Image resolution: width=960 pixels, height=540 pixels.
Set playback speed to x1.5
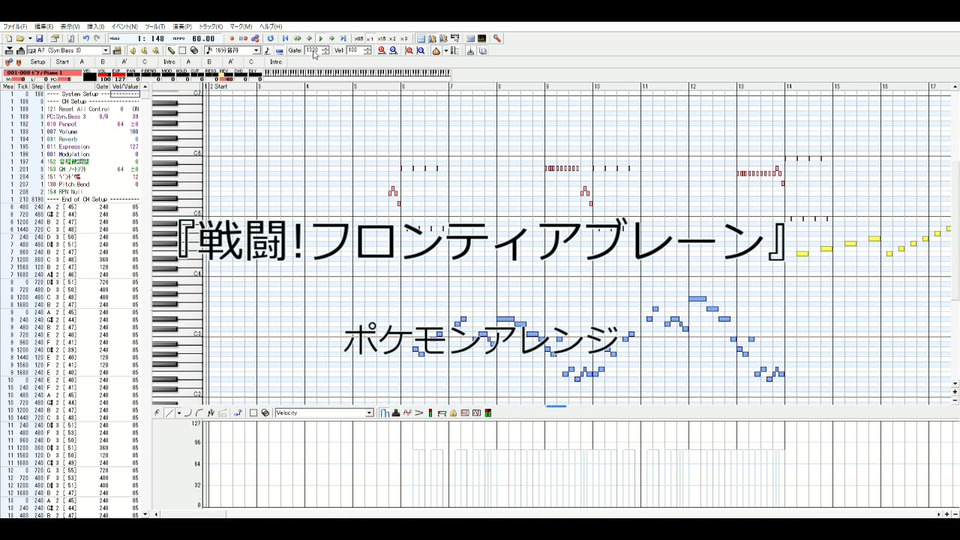pyautogui.click(x=381, y=39)
